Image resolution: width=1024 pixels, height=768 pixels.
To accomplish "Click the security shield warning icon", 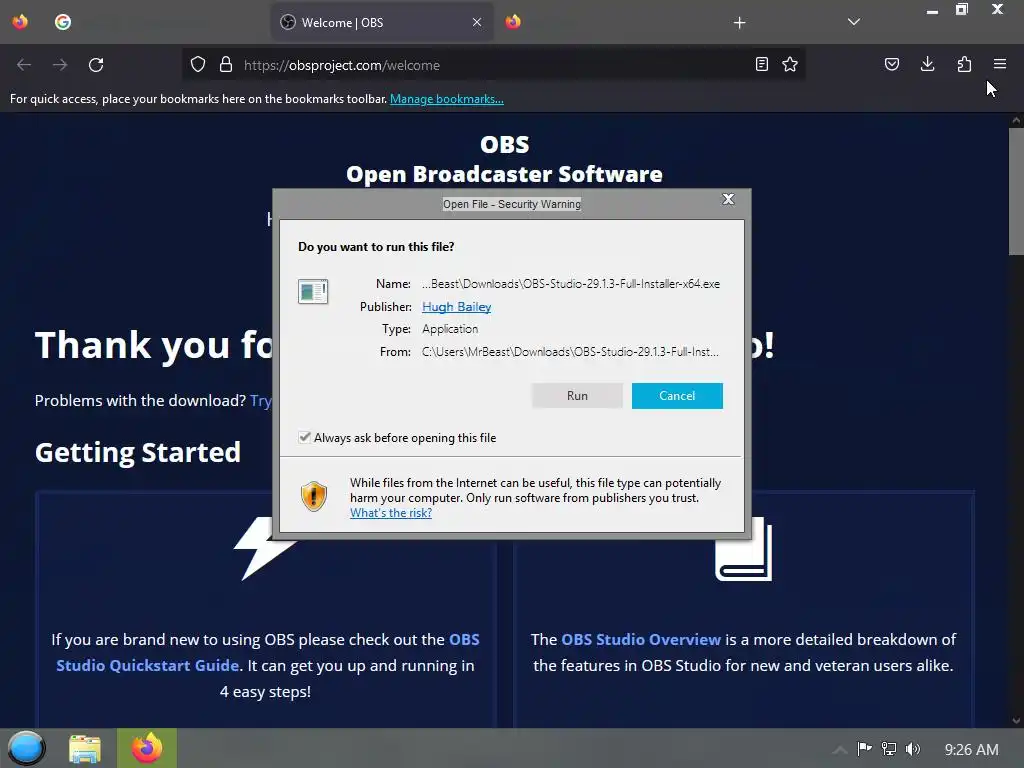I will click(313, 496).
